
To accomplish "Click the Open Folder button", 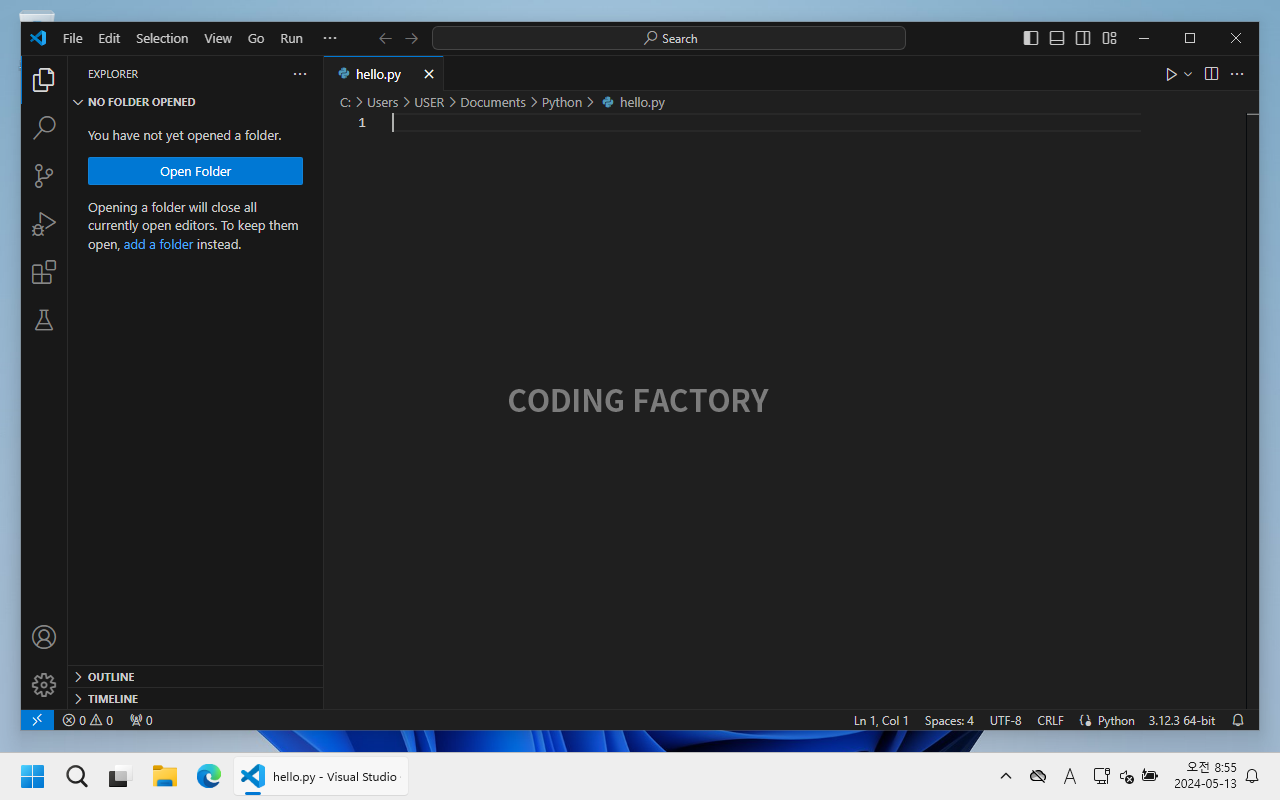I will coord(195,171).
